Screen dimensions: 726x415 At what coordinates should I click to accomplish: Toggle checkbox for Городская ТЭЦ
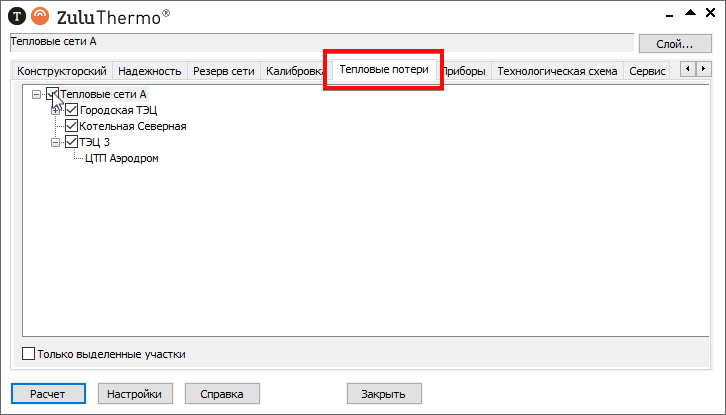pos(71,110)
